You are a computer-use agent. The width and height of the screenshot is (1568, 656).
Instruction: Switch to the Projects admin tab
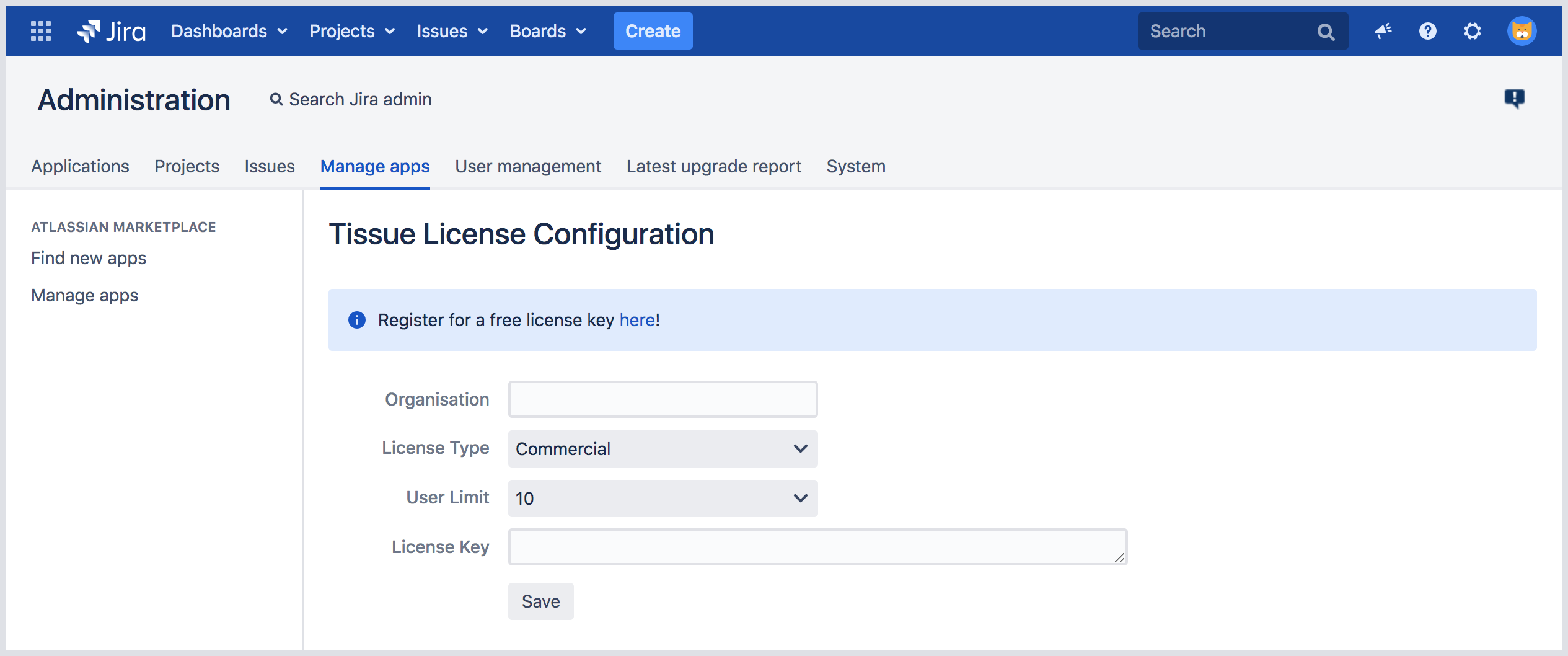pos(187,166)
